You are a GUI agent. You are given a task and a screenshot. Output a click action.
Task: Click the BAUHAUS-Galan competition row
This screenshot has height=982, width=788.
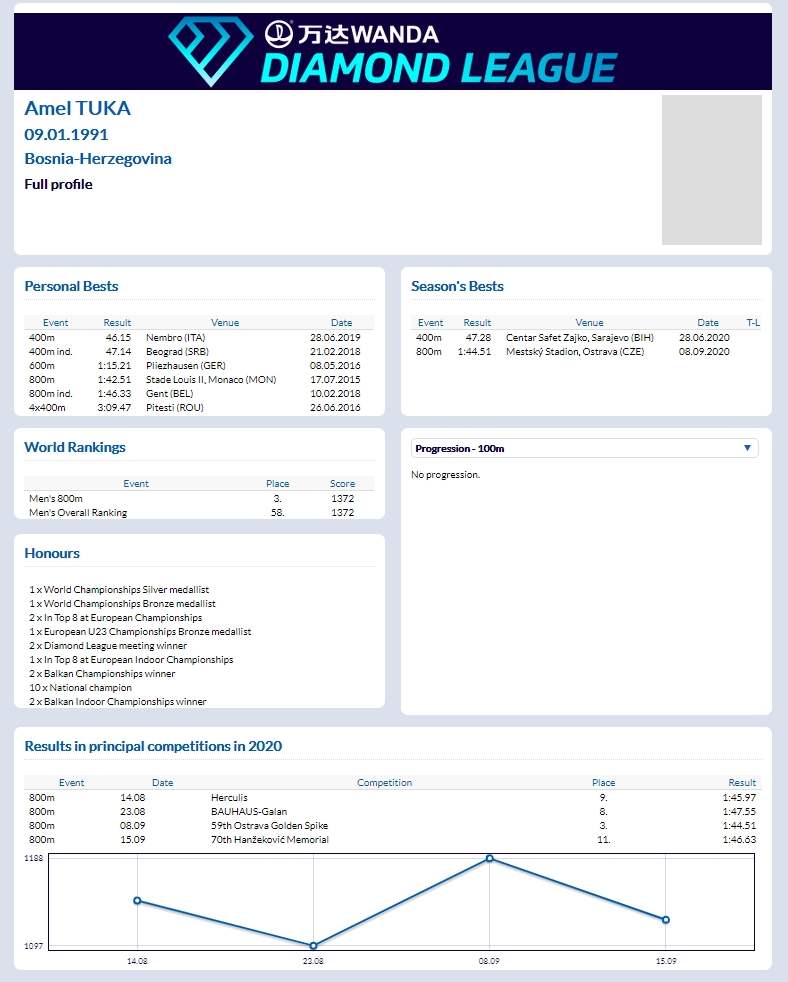point(391,812)
